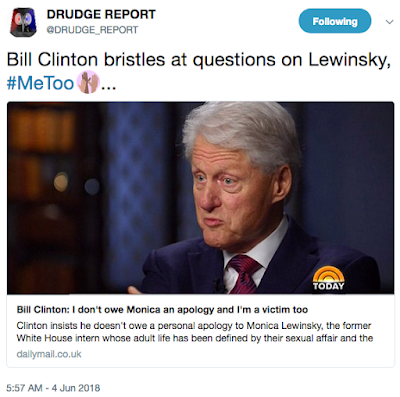Screen dimensions: 400x397
Task: Click the ellipsis after the #MeToo emoji
Action: (108, 87)
